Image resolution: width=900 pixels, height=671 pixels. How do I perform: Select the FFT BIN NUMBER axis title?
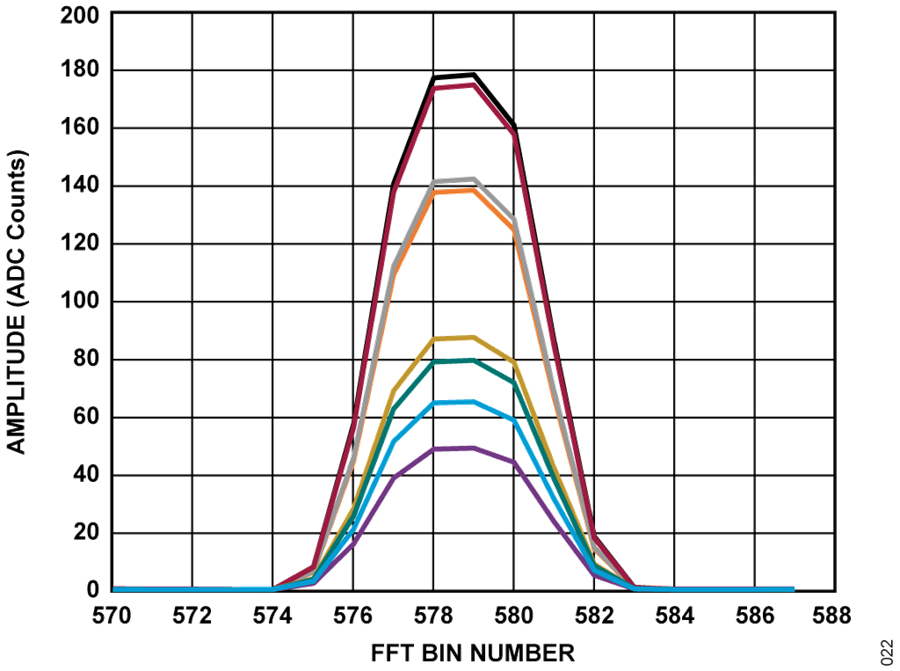[x=472, y=654]
